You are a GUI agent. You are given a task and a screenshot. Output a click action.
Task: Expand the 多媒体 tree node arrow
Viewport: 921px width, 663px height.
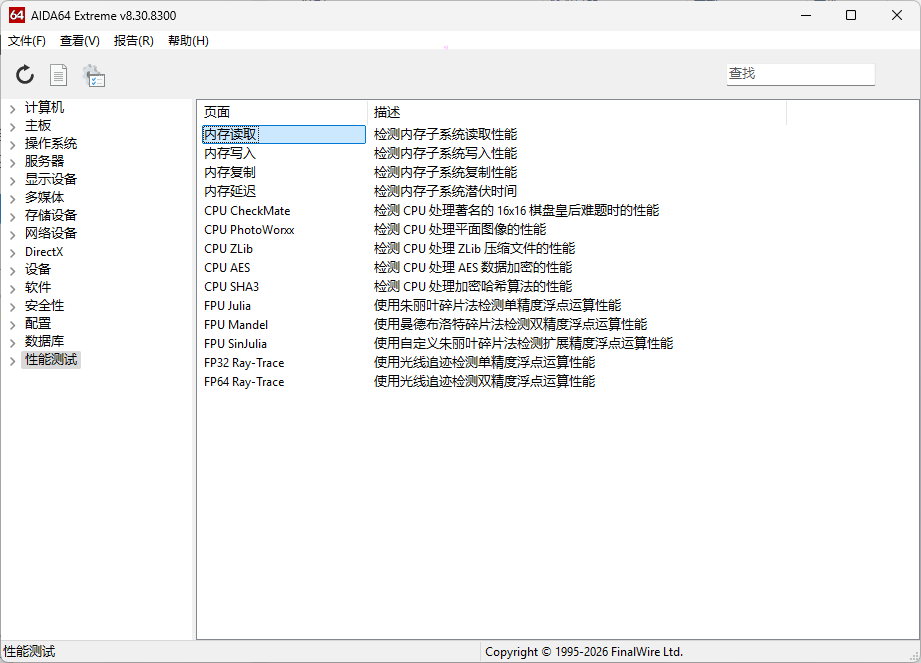pyautogui.click(x=12, y=198)
